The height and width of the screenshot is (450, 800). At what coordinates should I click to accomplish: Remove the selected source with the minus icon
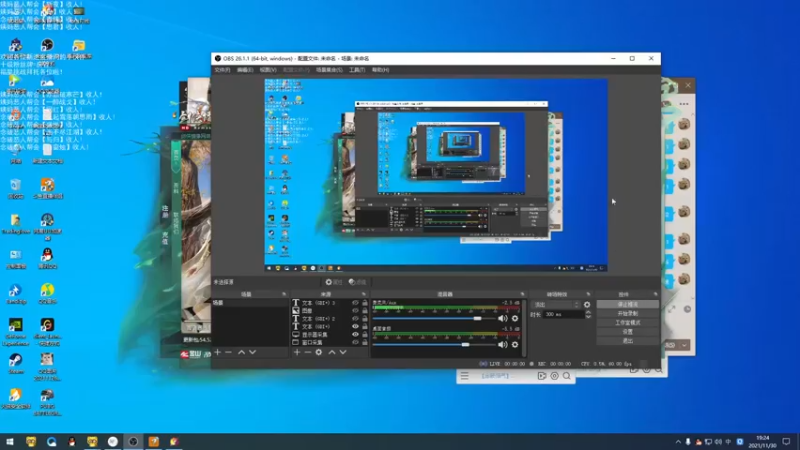(308, 352)
